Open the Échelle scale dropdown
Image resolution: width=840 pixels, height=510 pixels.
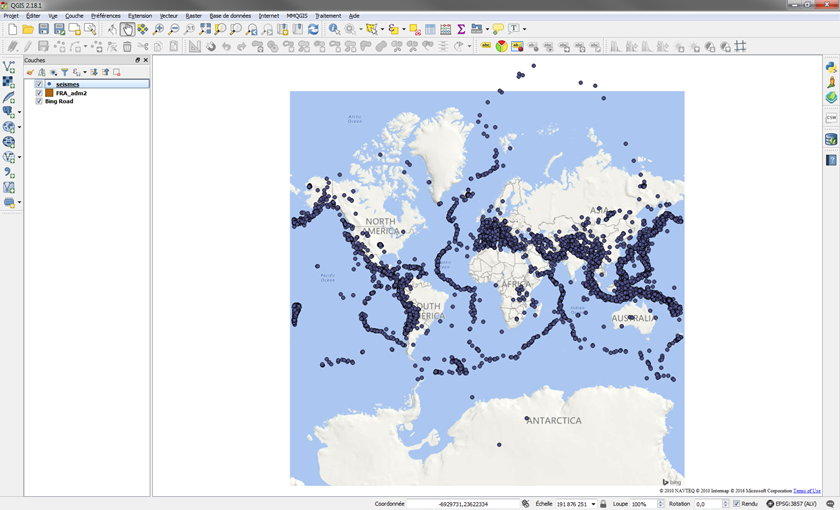tap(593, 504)
